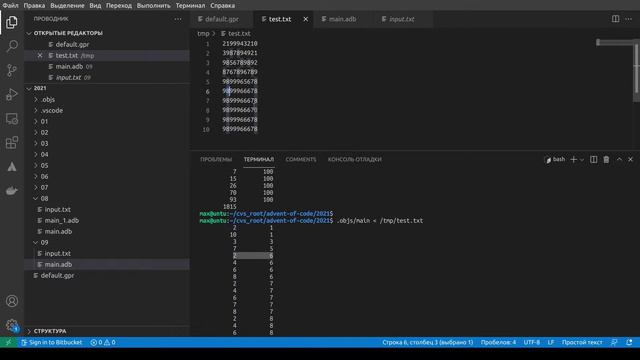
Task: Open feedback icon in status bar
Action: [614, 342]
